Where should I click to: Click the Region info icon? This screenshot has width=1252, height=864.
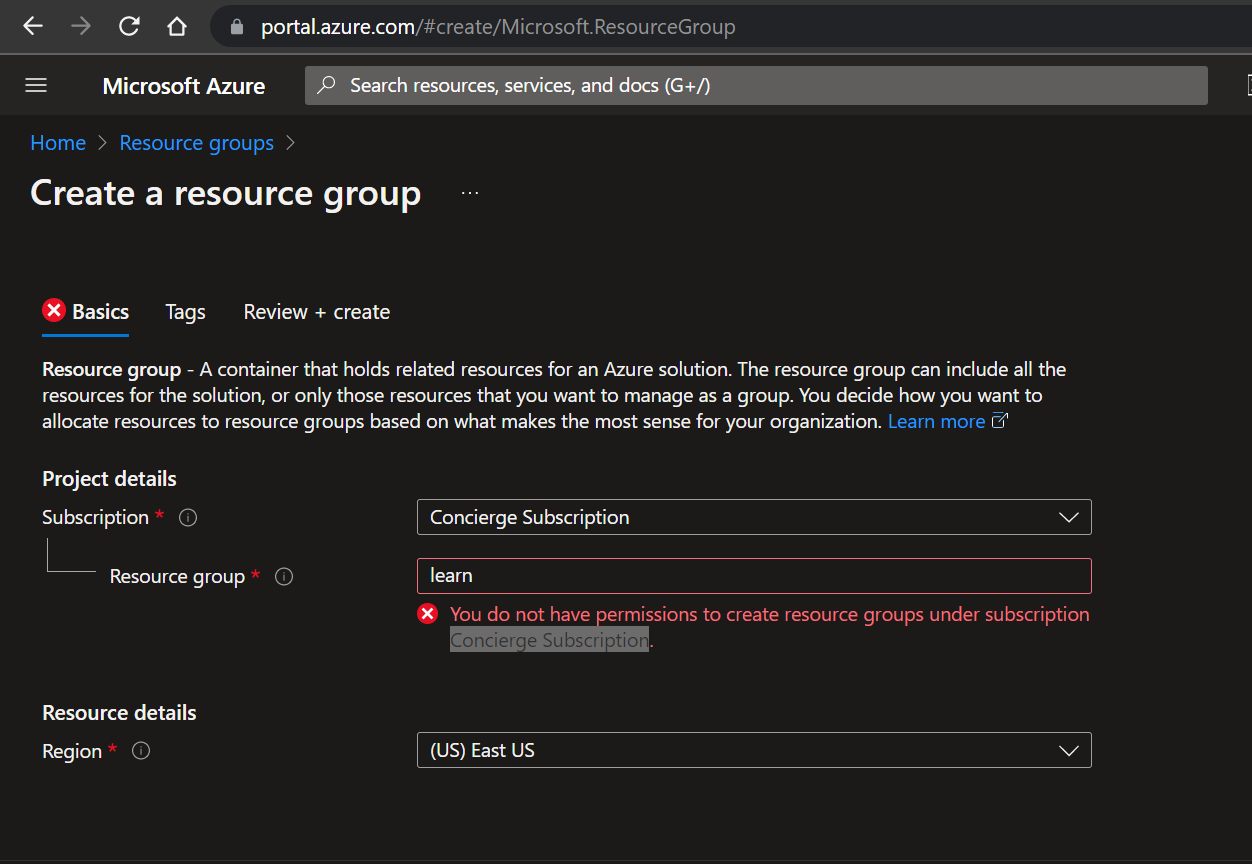tap(140, 750)
